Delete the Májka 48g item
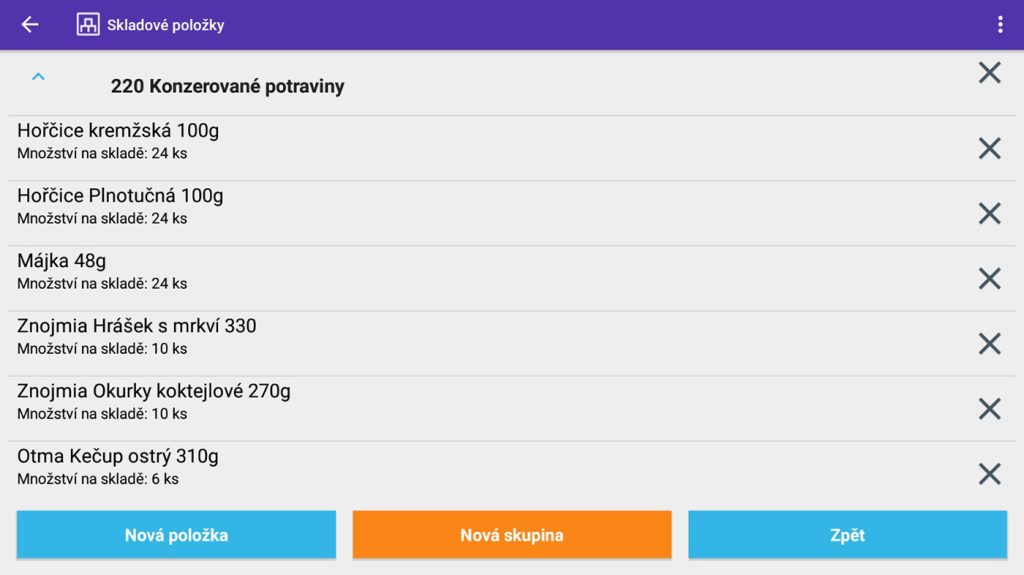The width and height of the screenshot is (1024, 575). click(989, 278)
